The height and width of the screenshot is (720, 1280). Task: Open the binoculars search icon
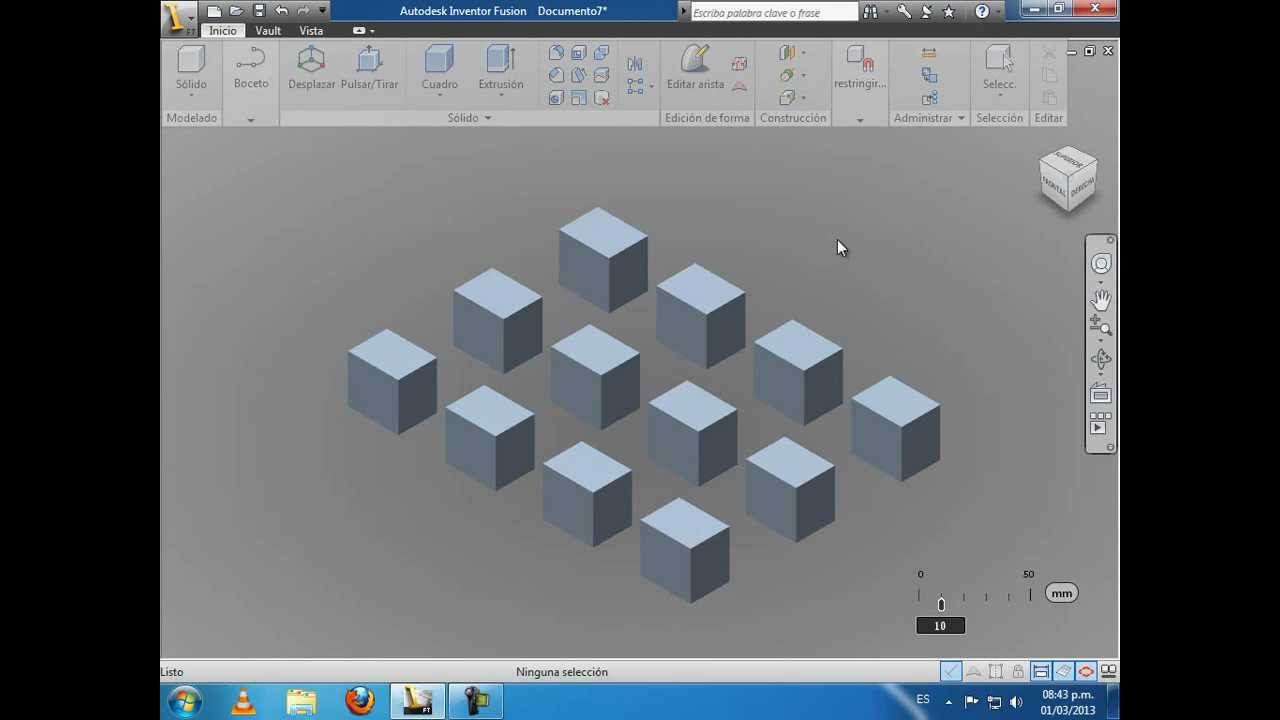870,12
